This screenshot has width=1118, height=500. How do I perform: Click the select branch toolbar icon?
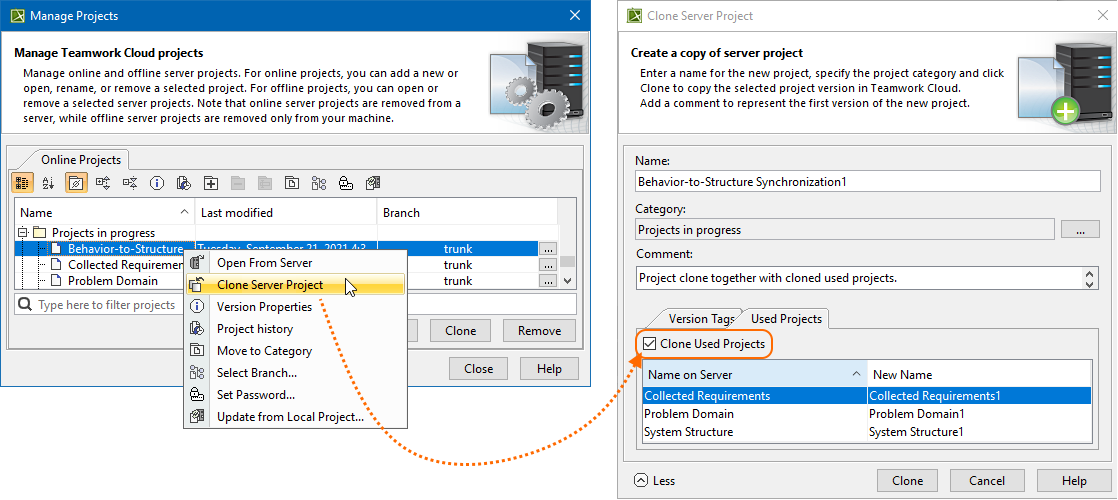(x=319, y=183)
